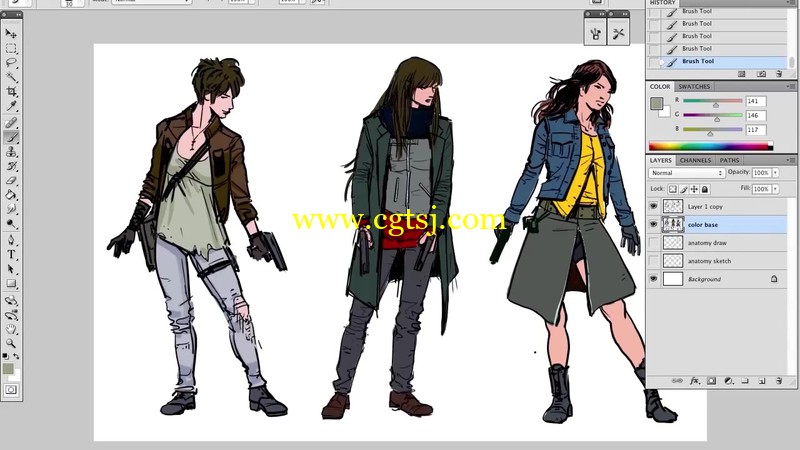Select the Rectangle shape tool
This screenshot has height=450, width=800.
coord(11,283)
